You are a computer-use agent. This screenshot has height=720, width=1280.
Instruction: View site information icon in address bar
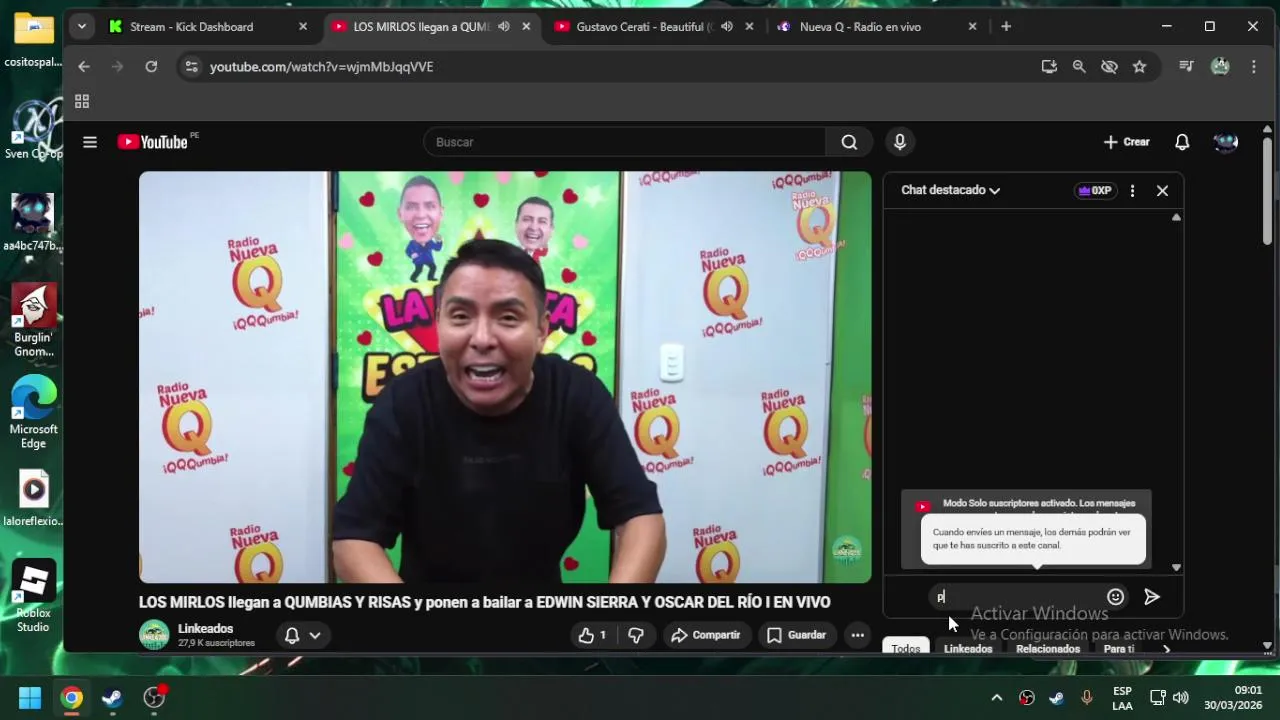tap(192, 66)
